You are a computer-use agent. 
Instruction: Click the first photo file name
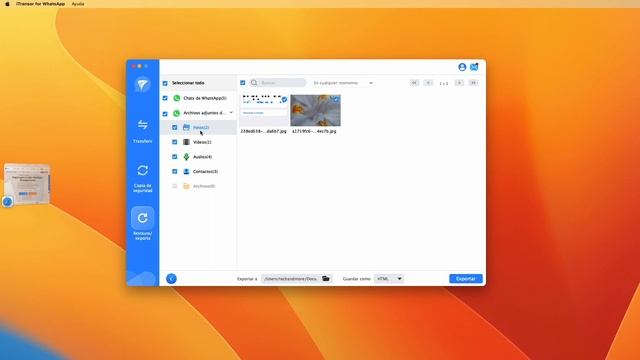click(x=264, y=131)
